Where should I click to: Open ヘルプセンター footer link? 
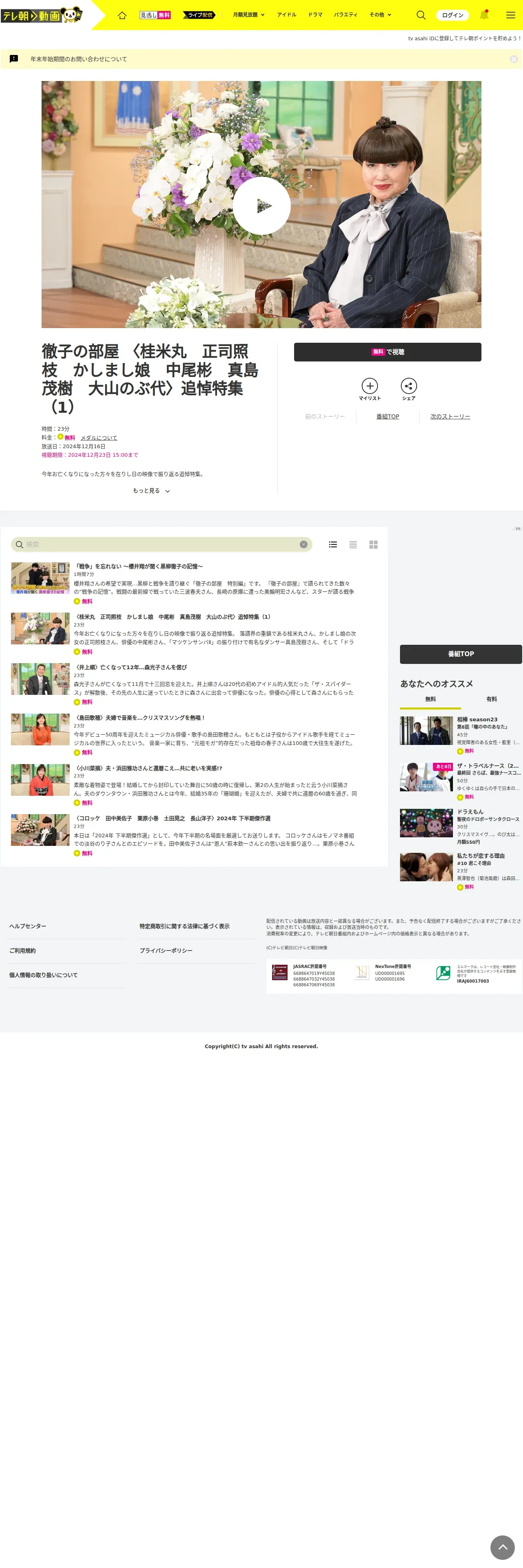27,926
